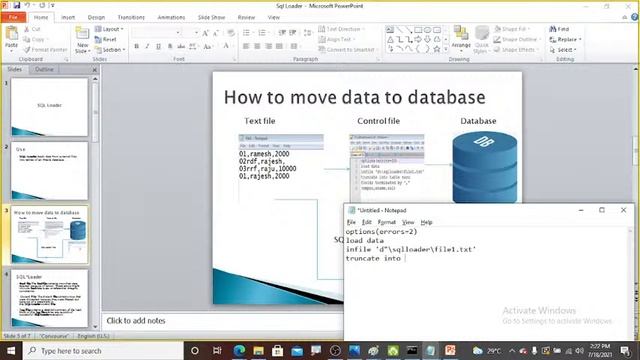The width and height of the screenshot is (640, 360).
Task: Click the bullets list icon
Action: [x=246, y=33]
